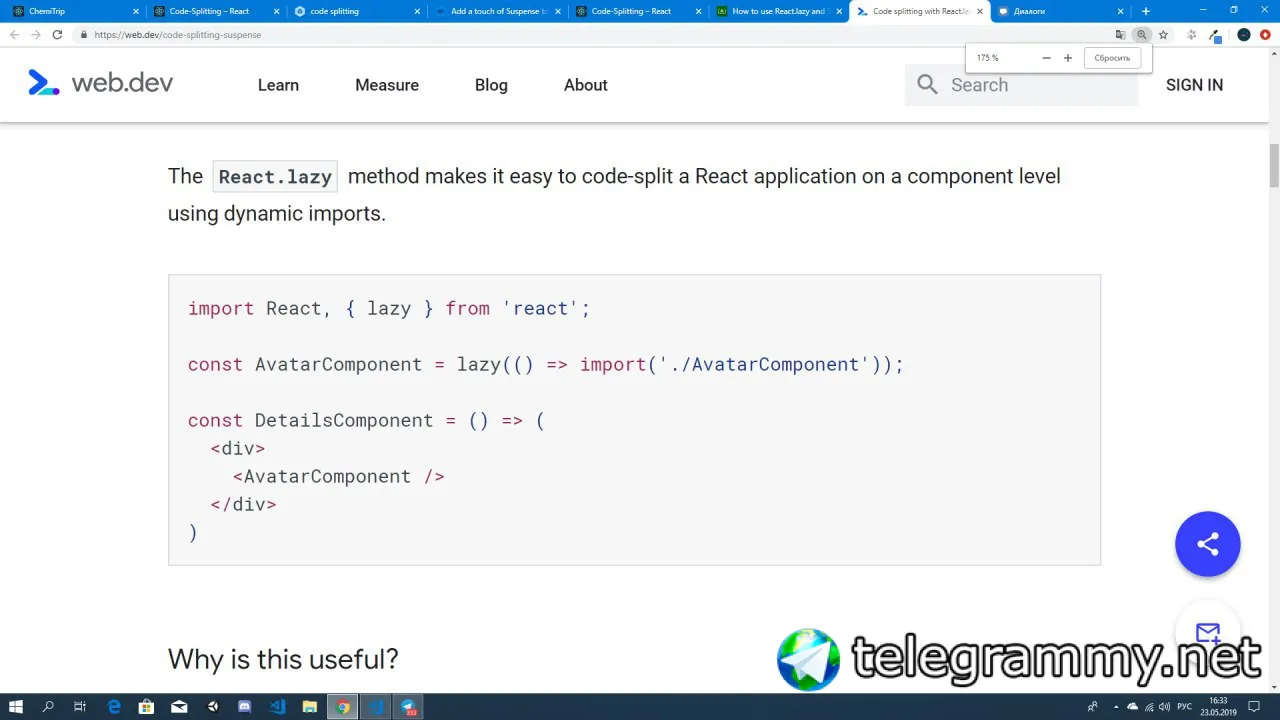Click the zoom magnifier icon in address bar

tap(1141, 35)
